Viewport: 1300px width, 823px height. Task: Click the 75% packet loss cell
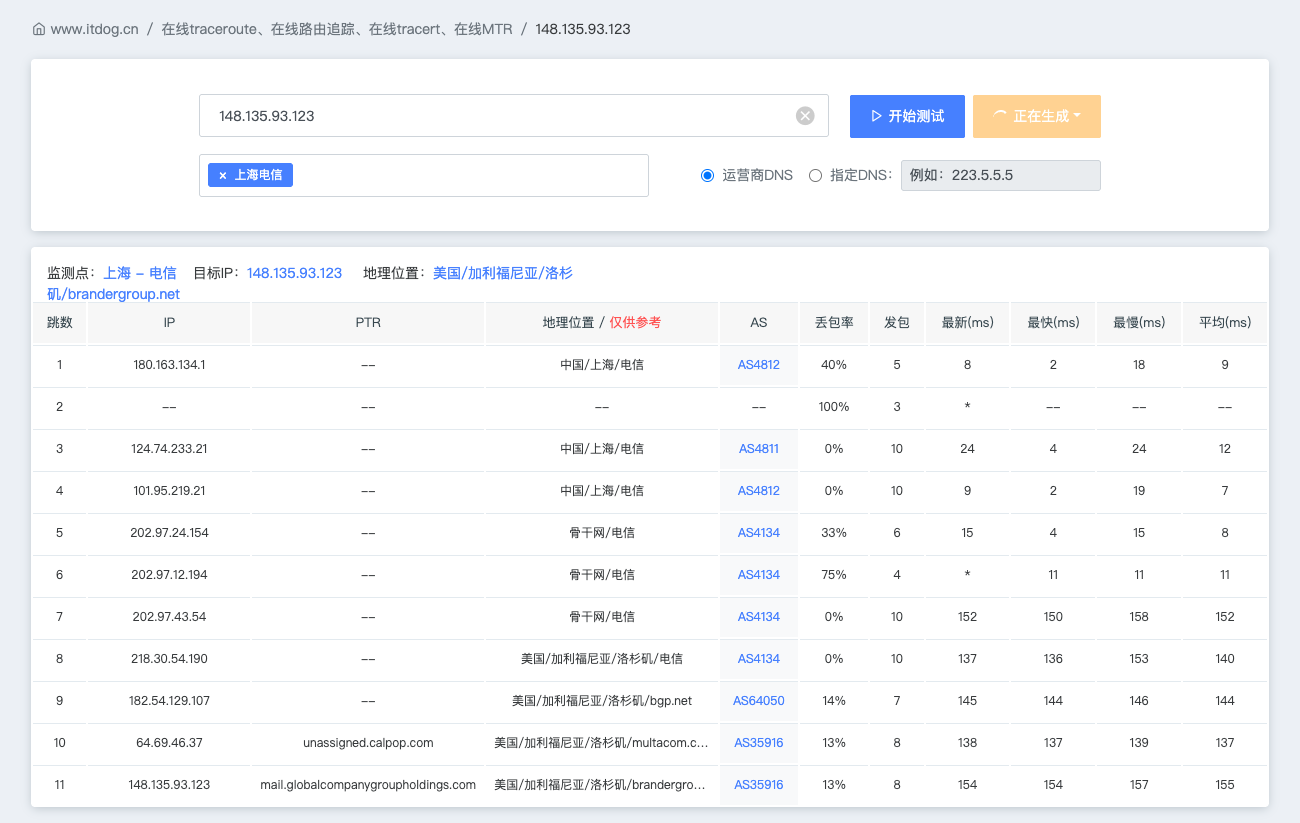[x=834, y=575]
